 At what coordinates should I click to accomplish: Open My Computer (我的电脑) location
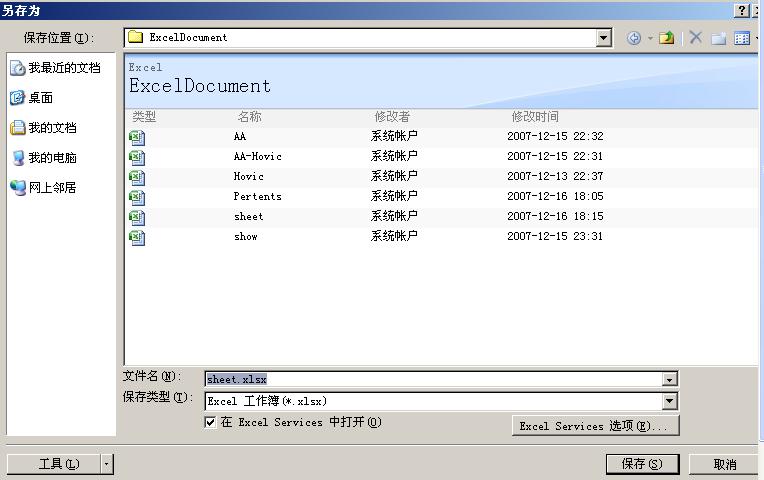[x=44, y=157]
